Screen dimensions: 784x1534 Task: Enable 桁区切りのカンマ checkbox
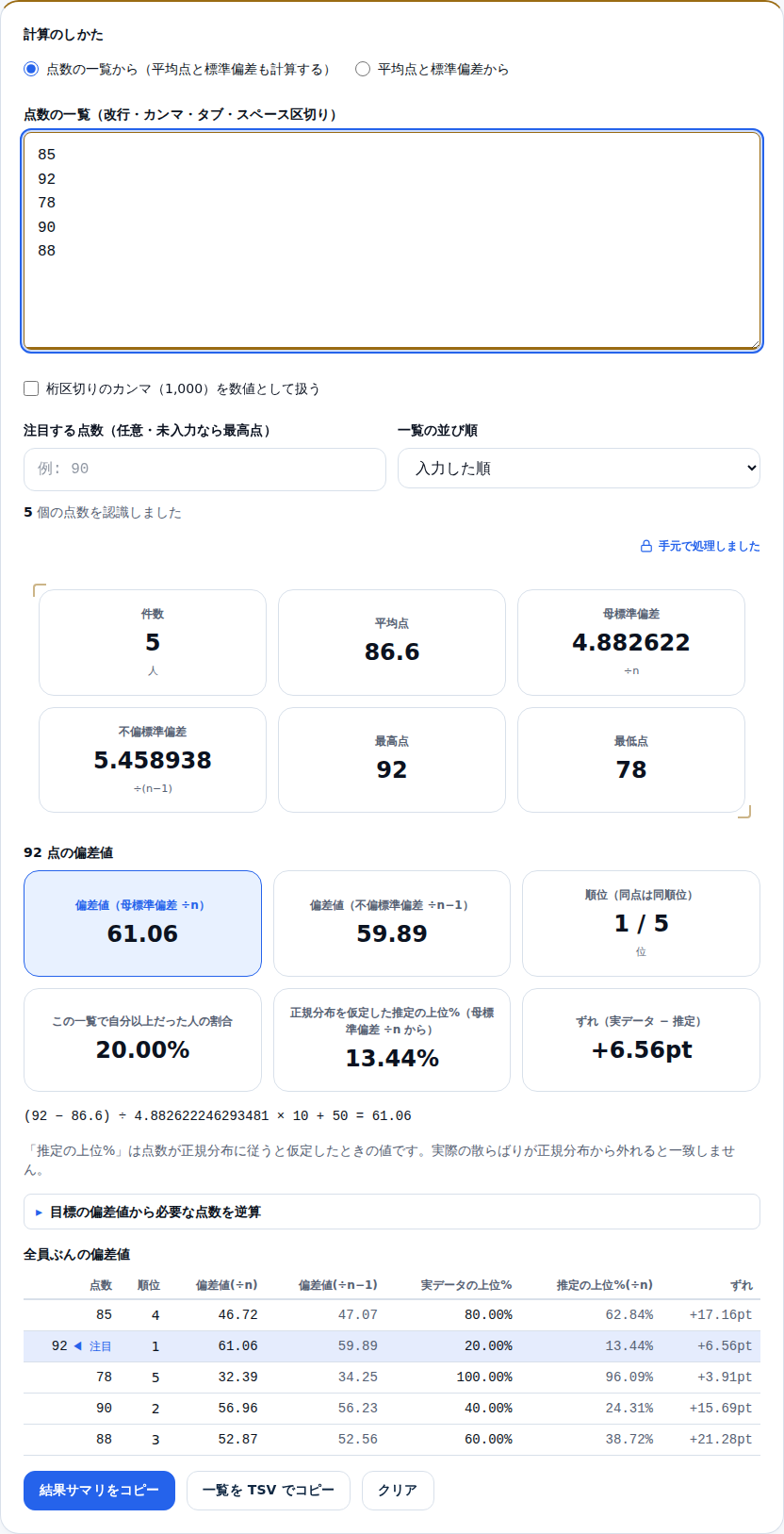(31, 388)
